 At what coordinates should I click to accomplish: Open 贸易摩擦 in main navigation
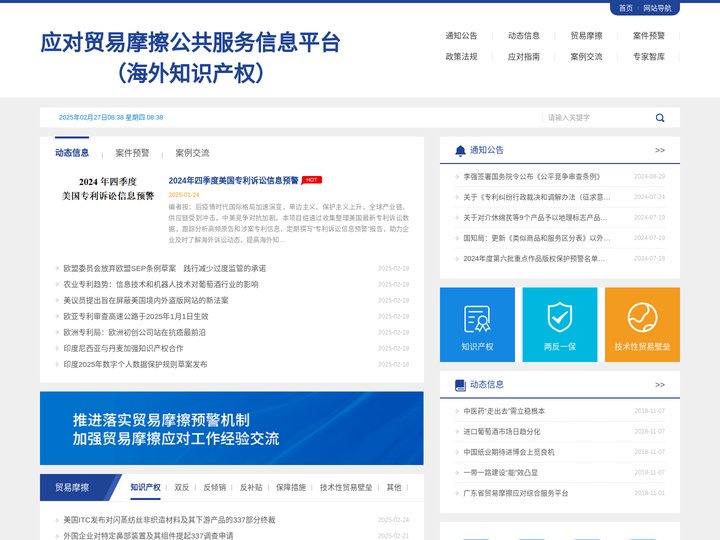pos(586,35)
